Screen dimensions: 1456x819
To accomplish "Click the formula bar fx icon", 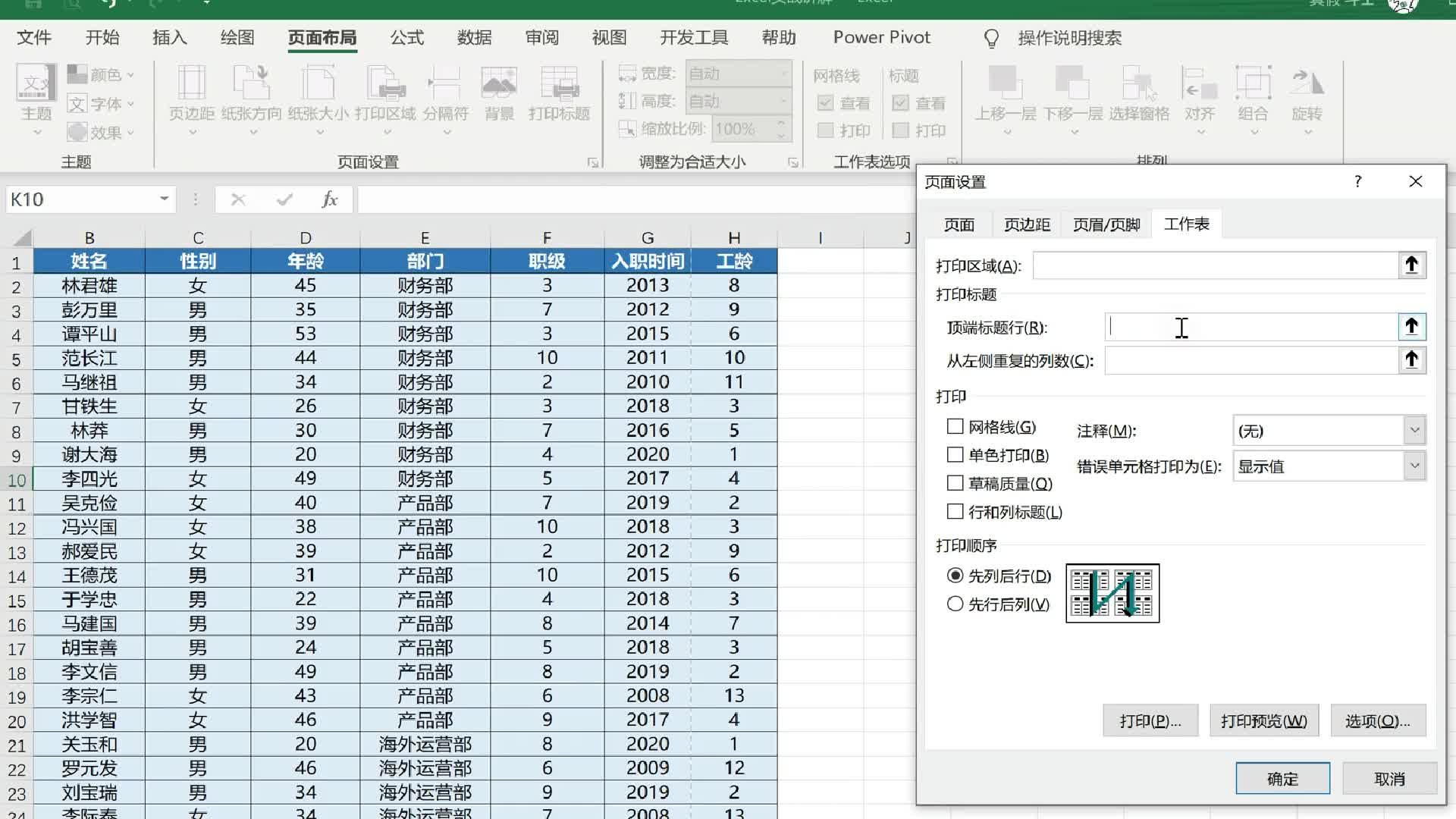I will click(x=329, y=199).
